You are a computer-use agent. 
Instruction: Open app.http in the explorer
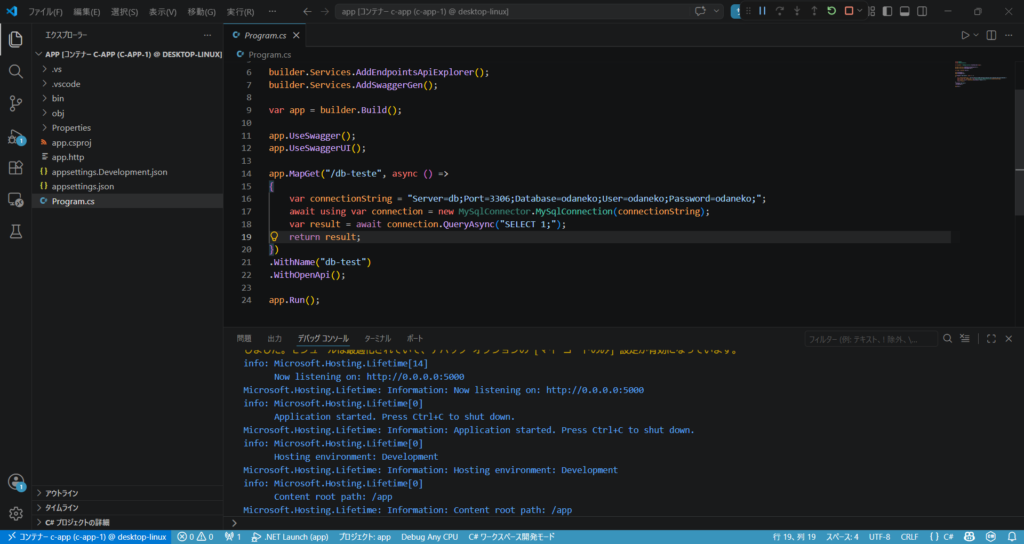[x=127, y=157]
